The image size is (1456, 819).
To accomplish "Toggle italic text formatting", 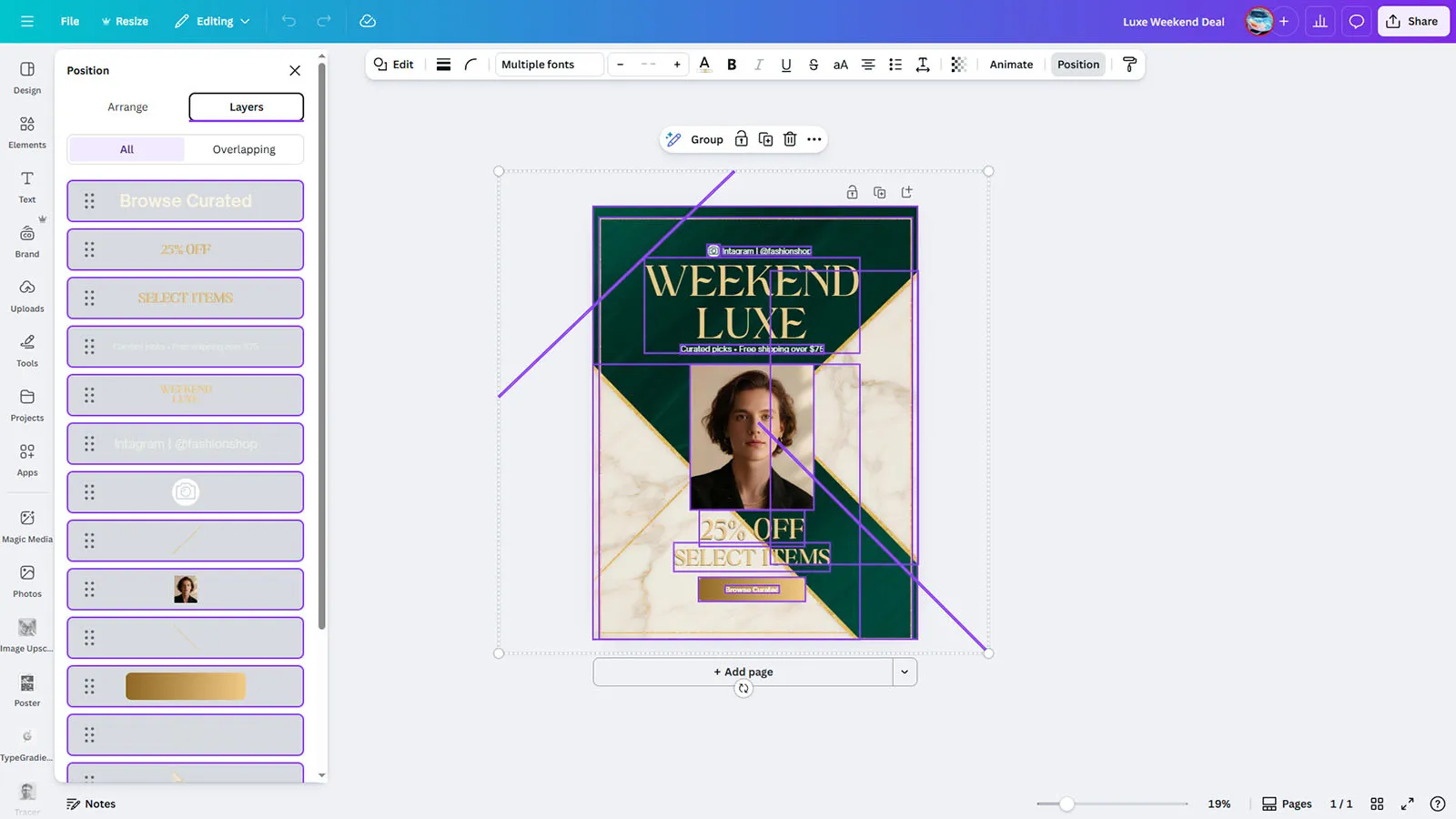I will click(x=759, y=65).
